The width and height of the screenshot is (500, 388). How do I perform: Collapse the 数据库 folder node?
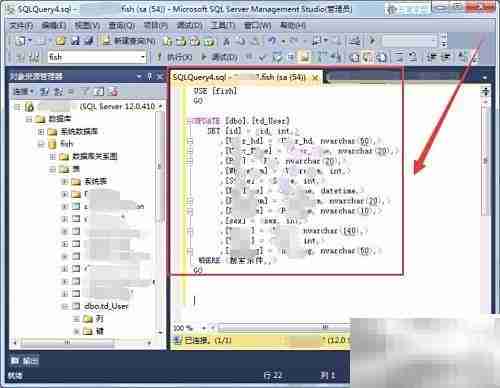click(x=29, y=119)
